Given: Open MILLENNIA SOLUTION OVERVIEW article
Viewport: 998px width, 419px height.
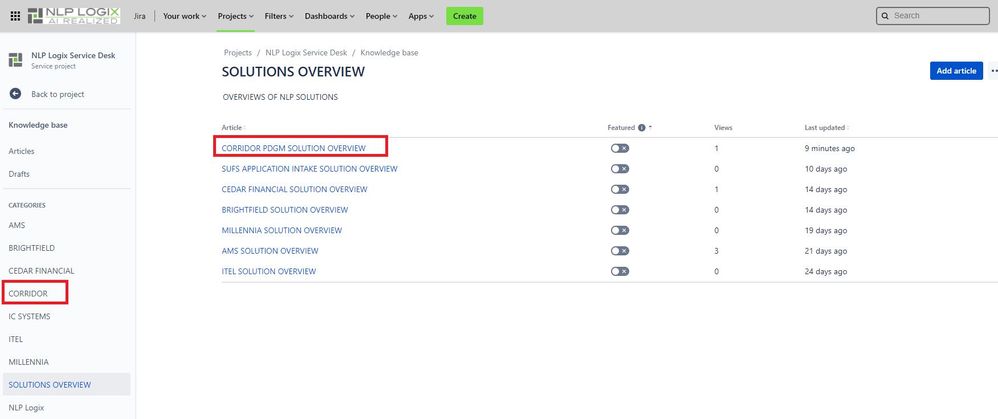Looking at the screenshot, I should pyautogui.click(x=282, y=230).
